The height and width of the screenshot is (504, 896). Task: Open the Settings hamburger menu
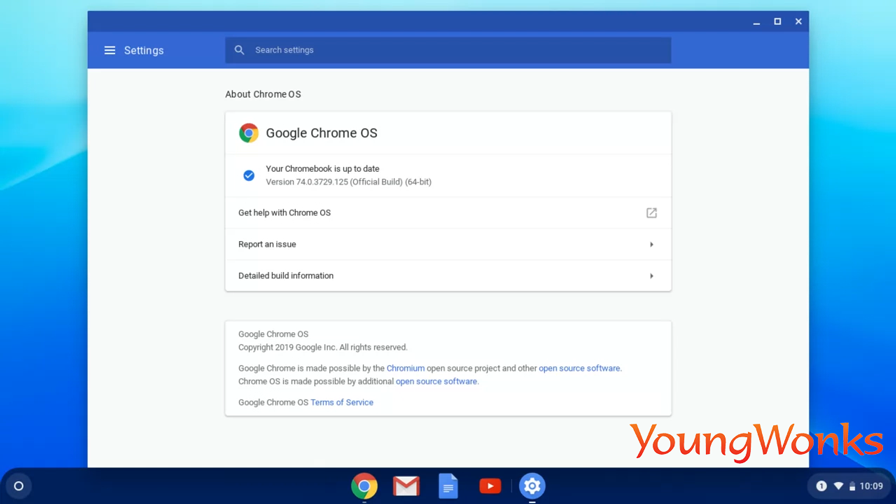pos(109,50)
